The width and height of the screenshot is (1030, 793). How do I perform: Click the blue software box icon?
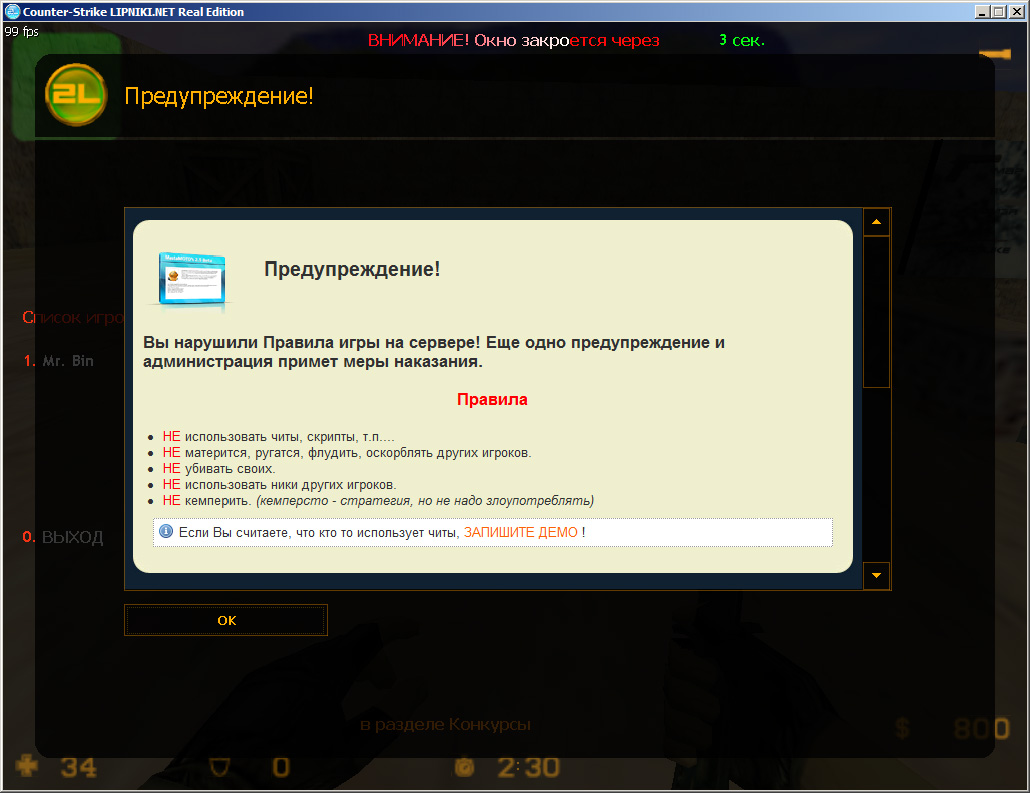point(192,279)
